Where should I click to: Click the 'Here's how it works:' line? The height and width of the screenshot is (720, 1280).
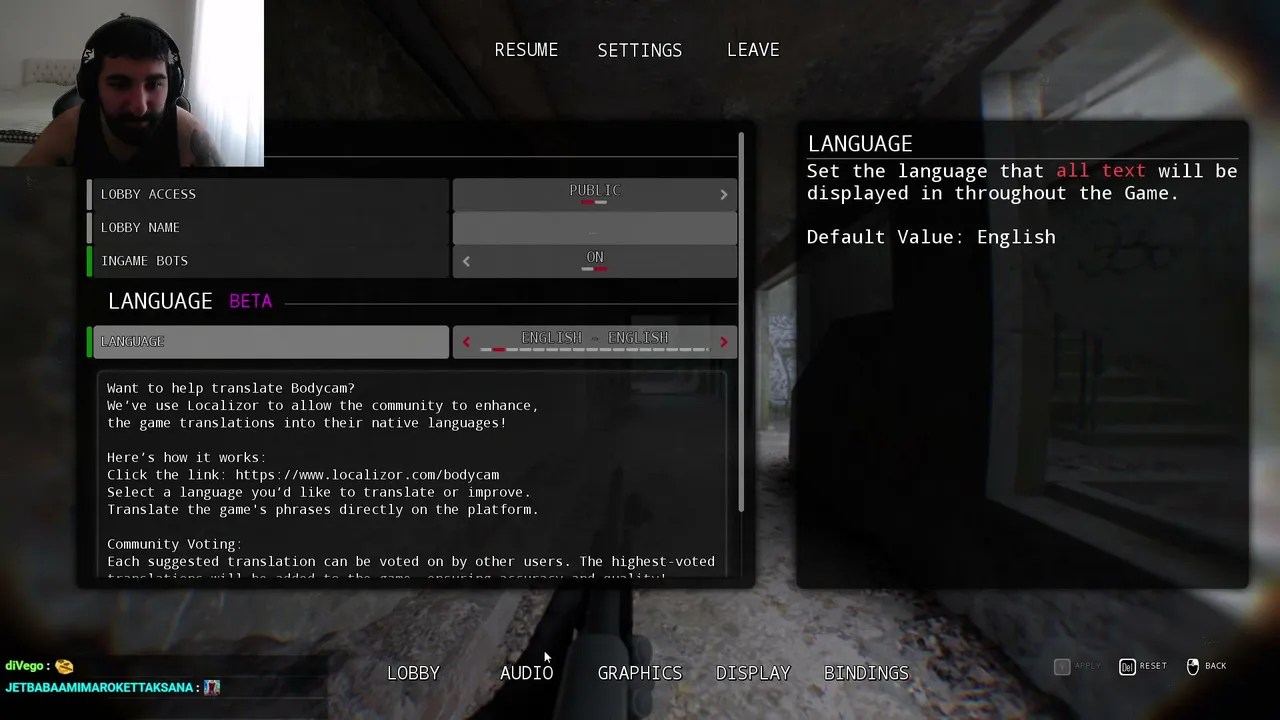(186, 457)
